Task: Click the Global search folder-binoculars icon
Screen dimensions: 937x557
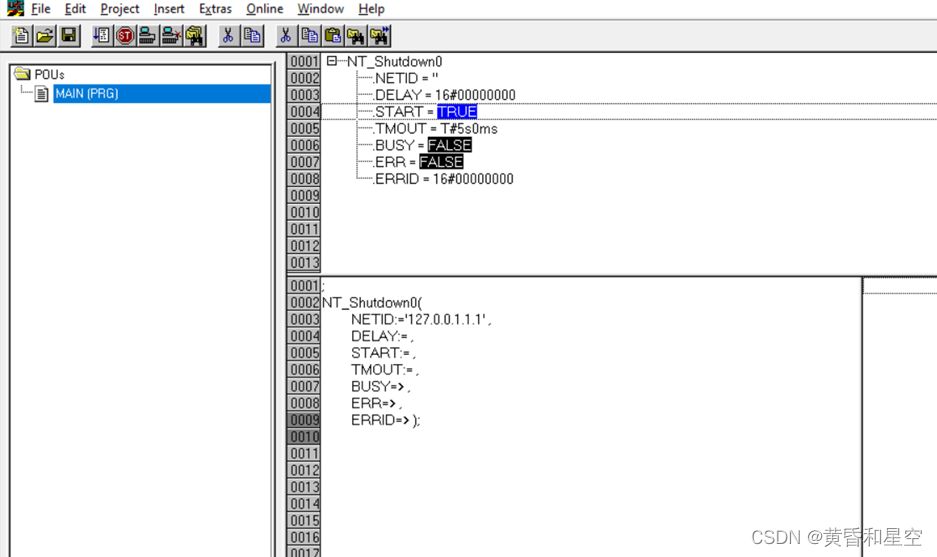Action: (195, 36)
